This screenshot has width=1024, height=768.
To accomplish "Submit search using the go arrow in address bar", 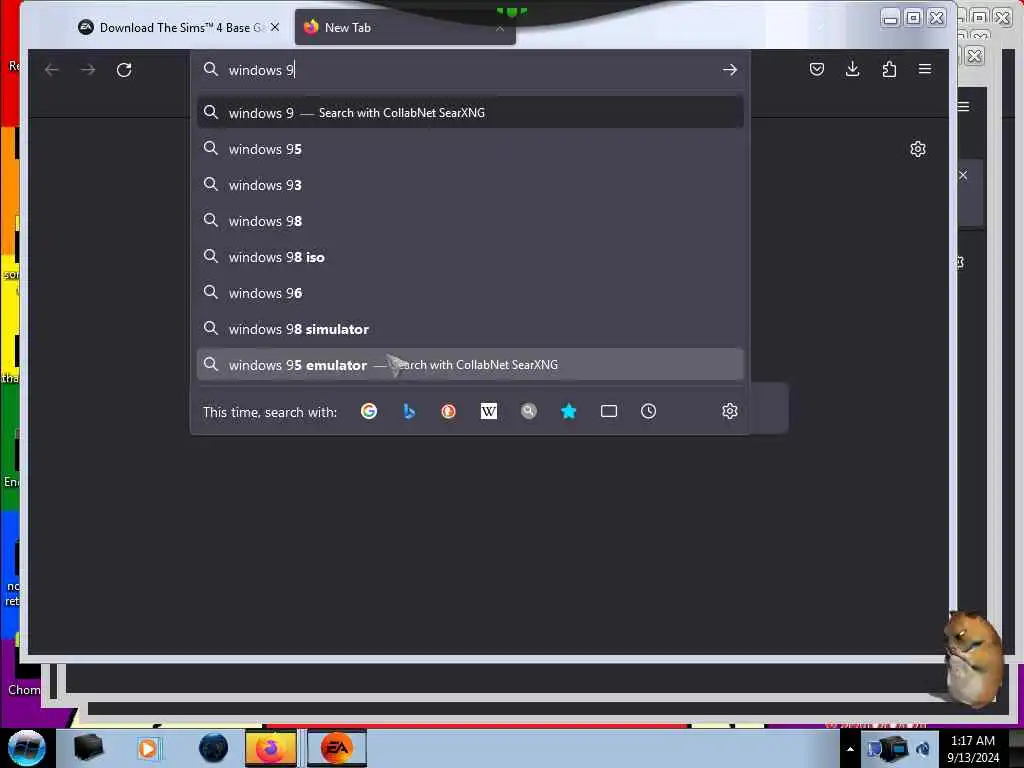I will 729,70.
